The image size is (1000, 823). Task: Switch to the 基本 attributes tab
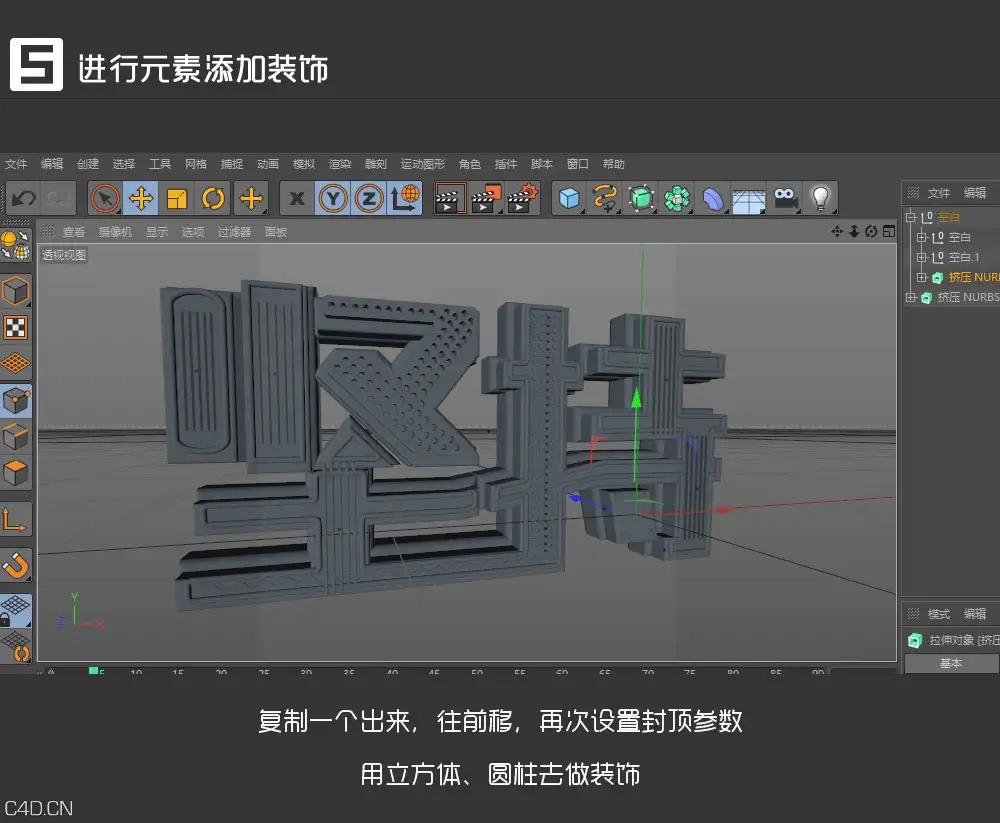pos(951,664)
